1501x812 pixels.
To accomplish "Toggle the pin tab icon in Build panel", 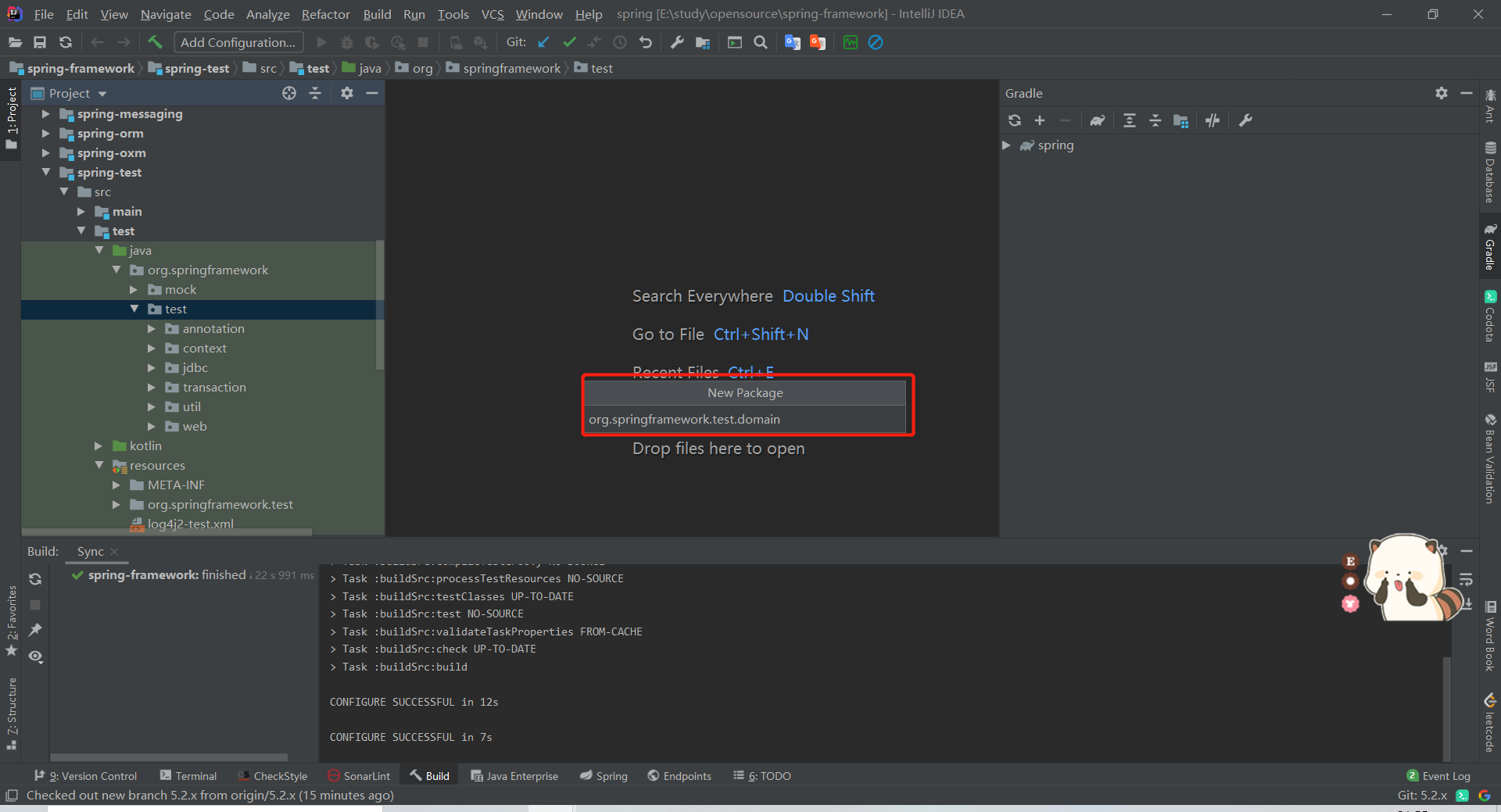I will pyautogui.click(x=35, y=630).
